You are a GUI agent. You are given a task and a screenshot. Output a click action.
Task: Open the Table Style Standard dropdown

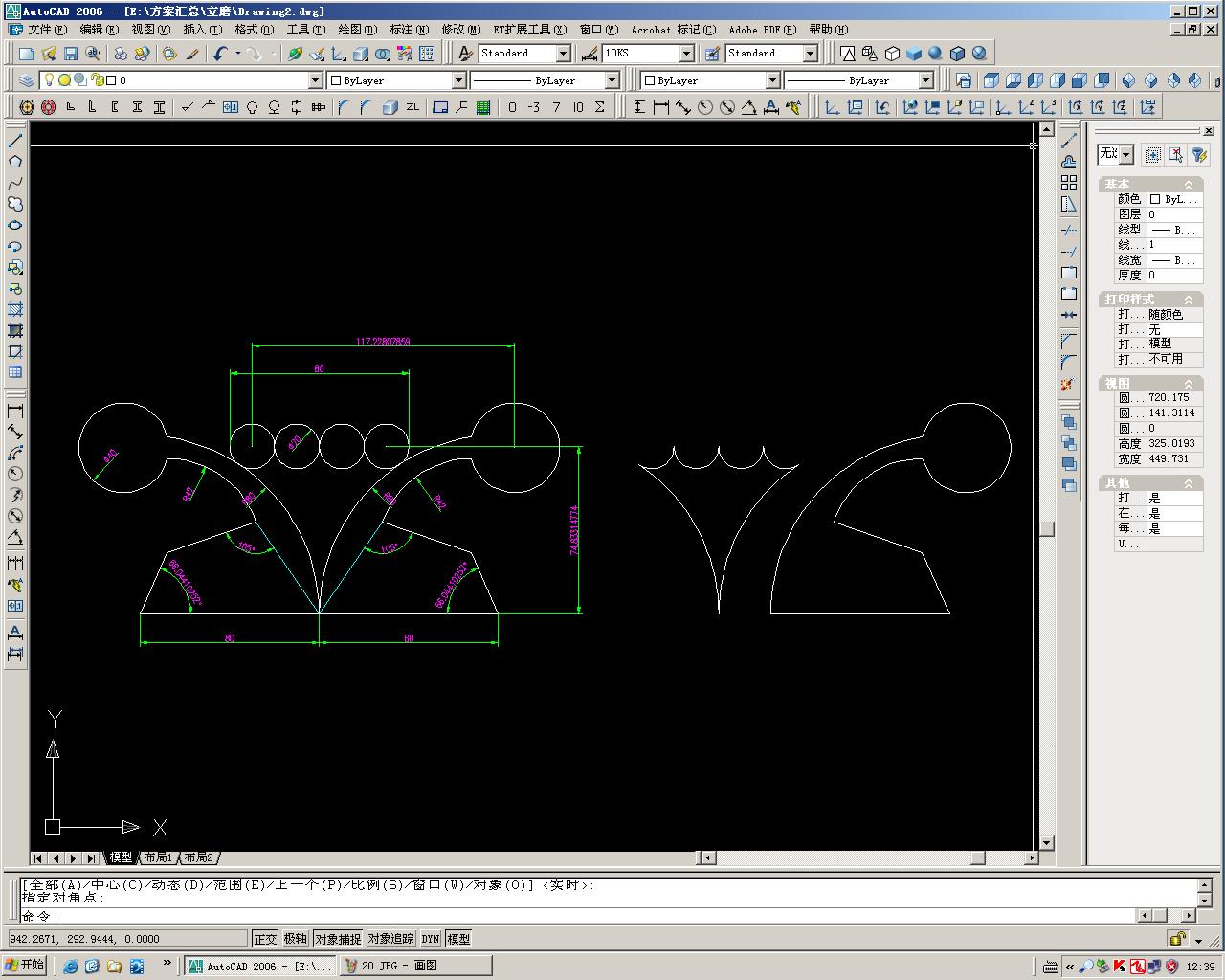point(810,54)
